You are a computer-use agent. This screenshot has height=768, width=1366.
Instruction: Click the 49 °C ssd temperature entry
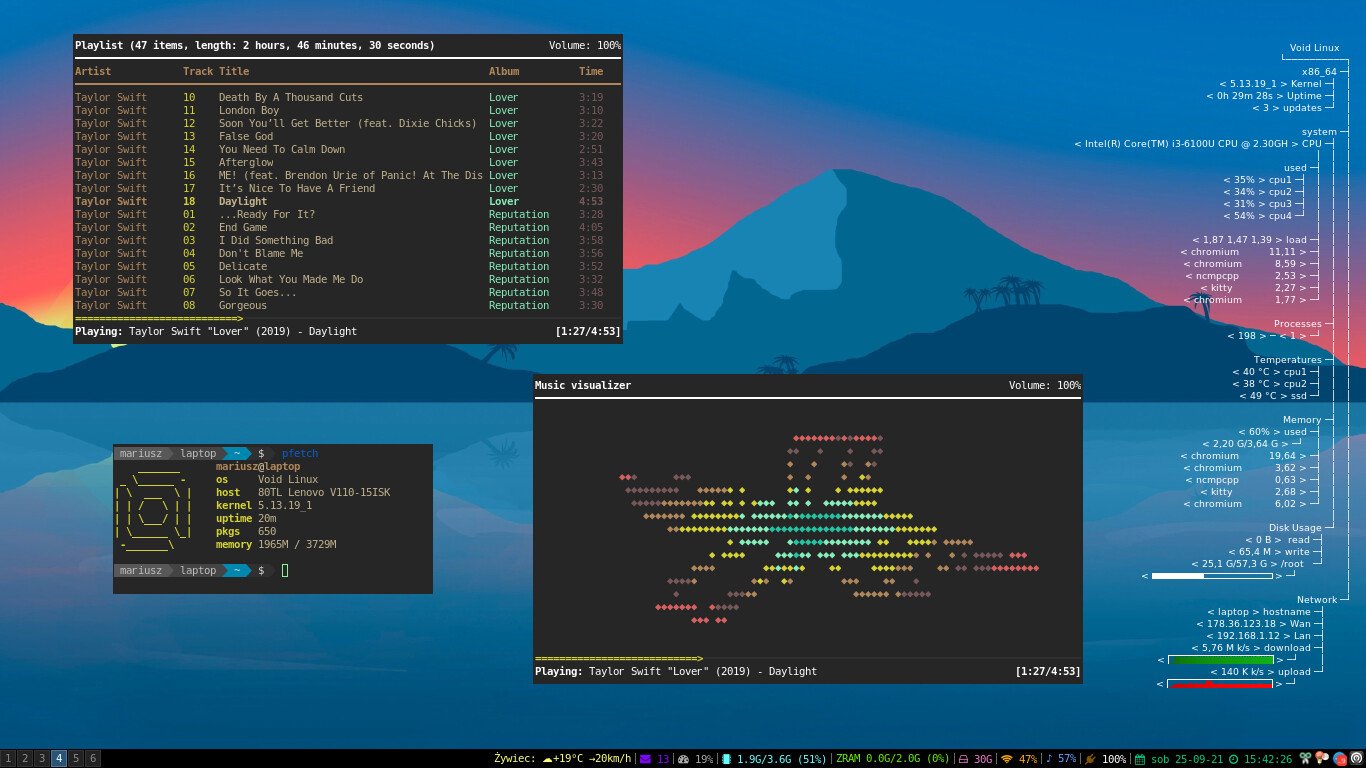click(1273, 396)
